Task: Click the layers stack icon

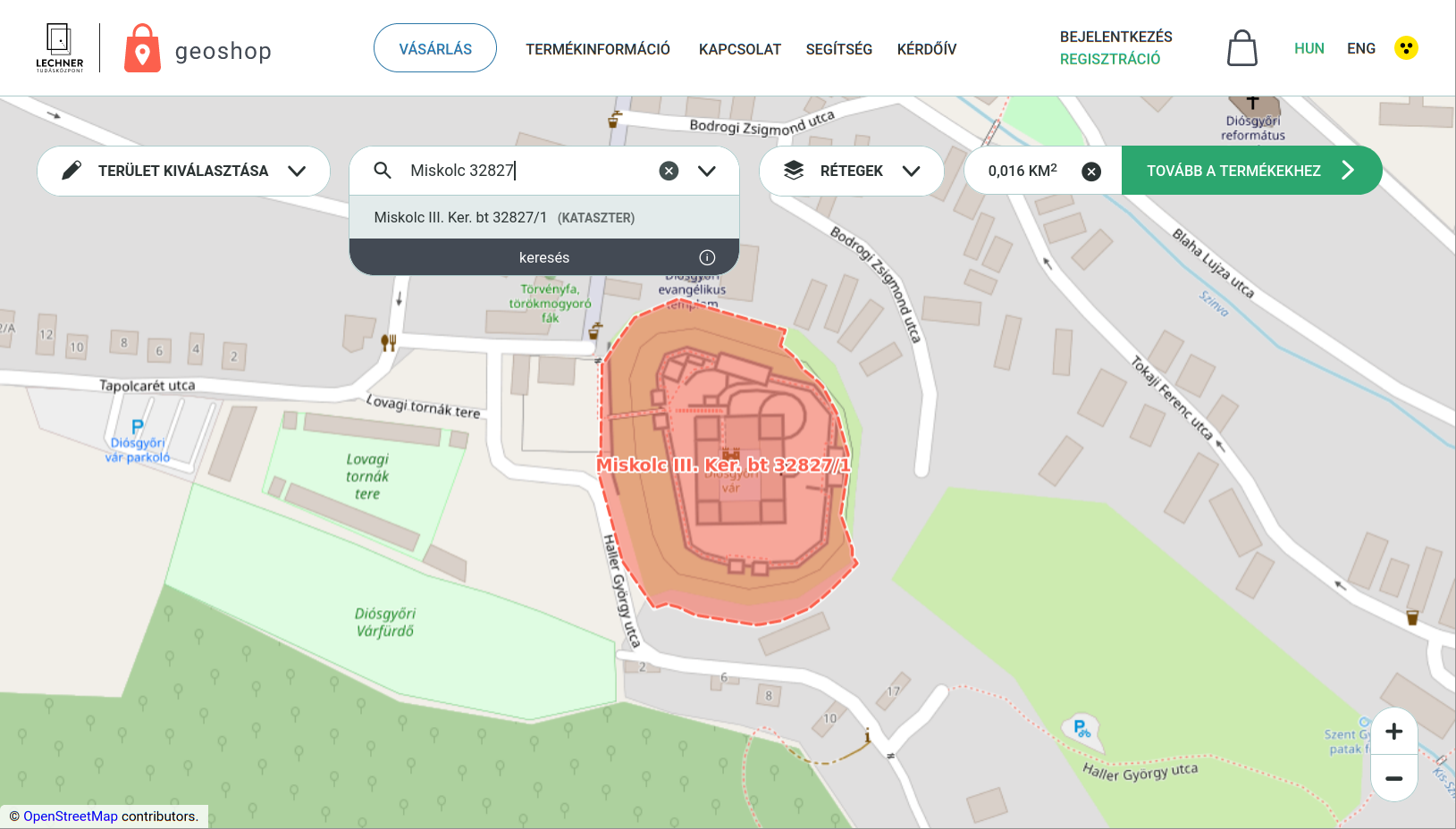Action: coord(794,171)
